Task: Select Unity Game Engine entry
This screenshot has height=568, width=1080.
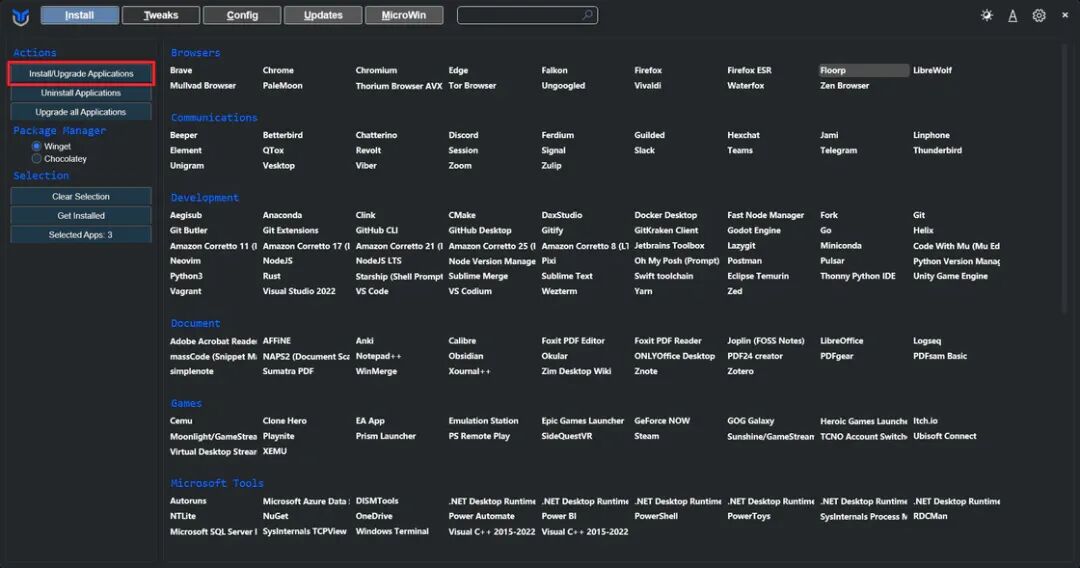Action: tap(951, 276)
